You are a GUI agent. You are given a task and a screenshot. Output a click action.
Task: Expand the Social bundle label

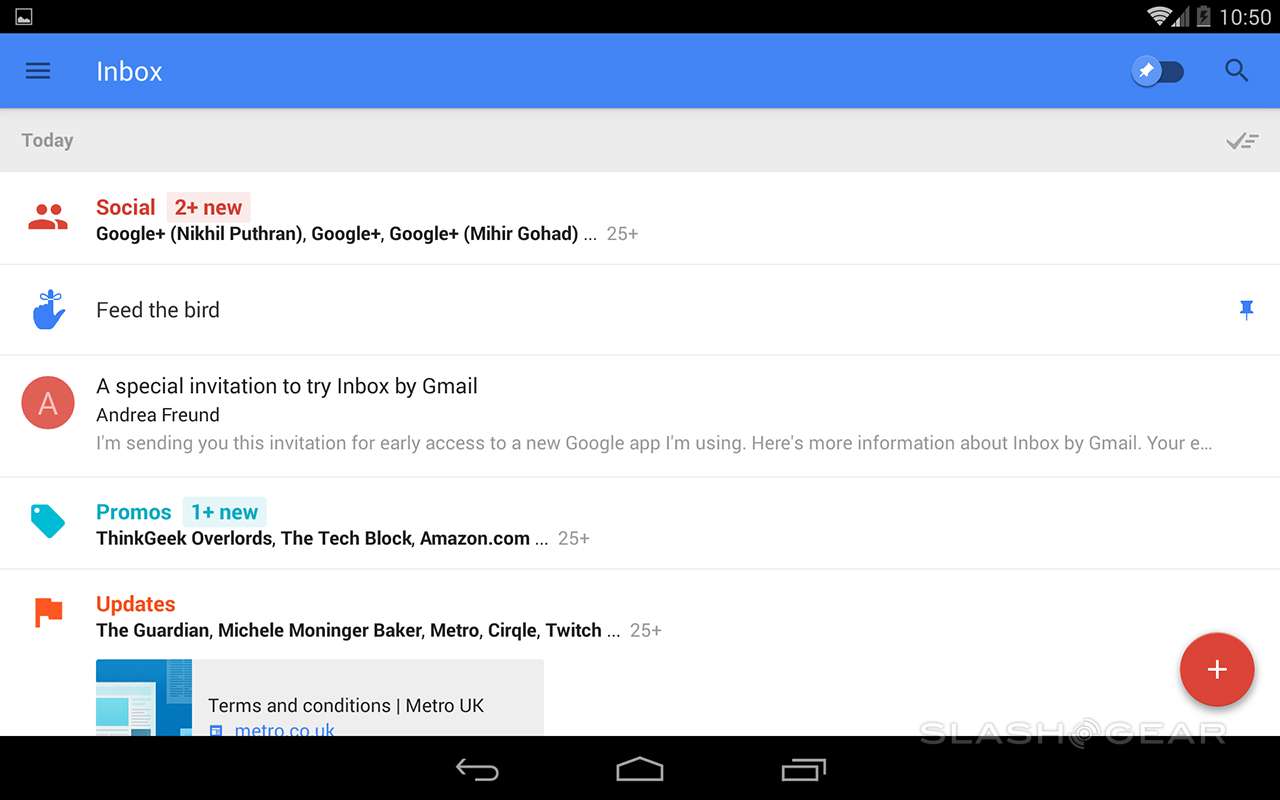126,207
